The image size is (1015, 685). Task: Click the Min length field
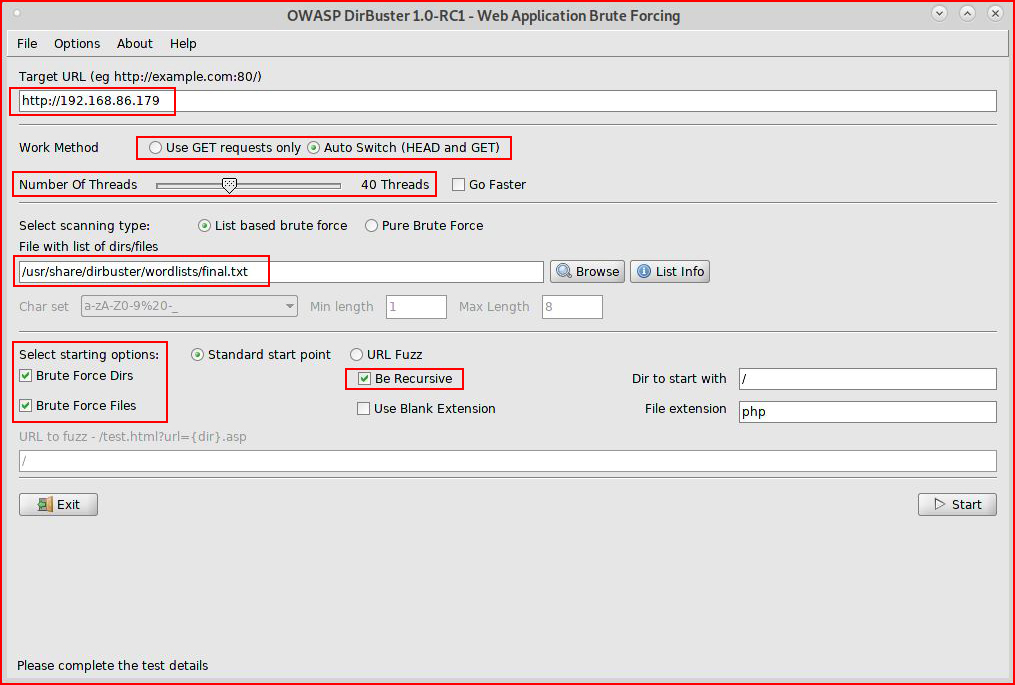416,307
